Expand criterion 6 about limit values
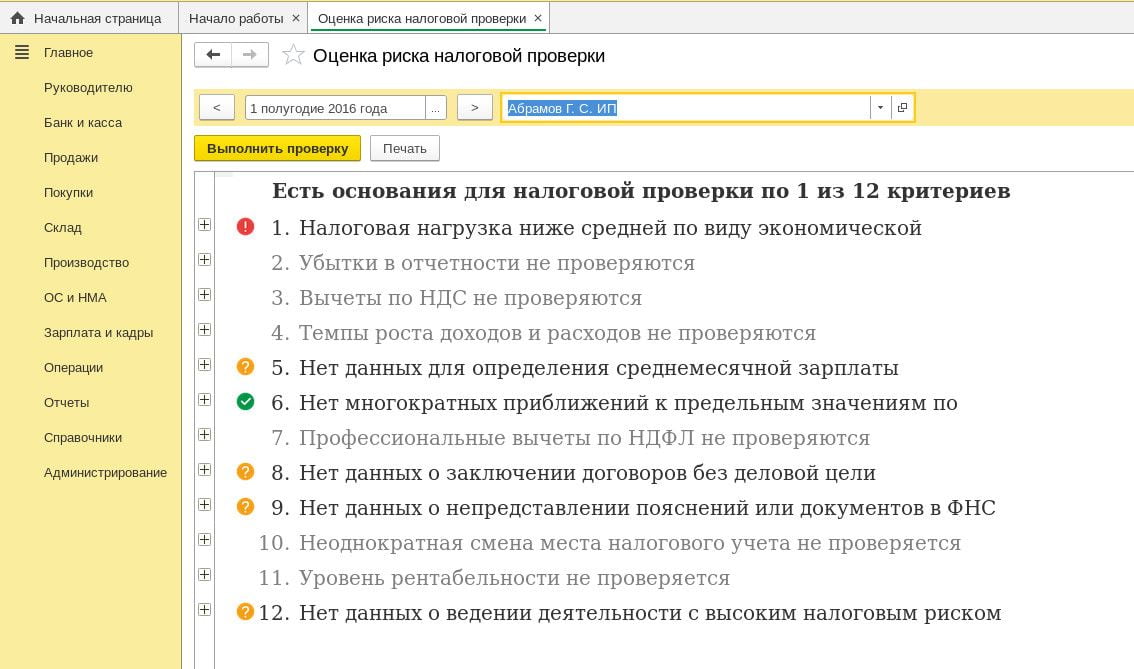 pos(205,400)
